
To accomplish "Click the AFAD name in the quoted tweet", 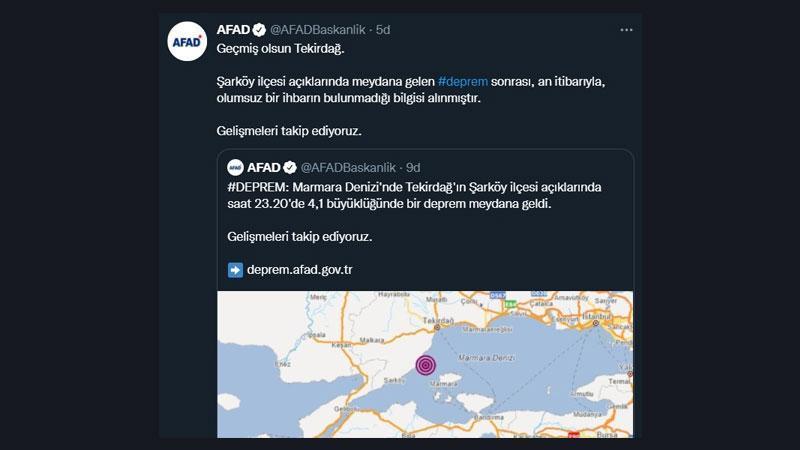I will (x=264, y=167).
